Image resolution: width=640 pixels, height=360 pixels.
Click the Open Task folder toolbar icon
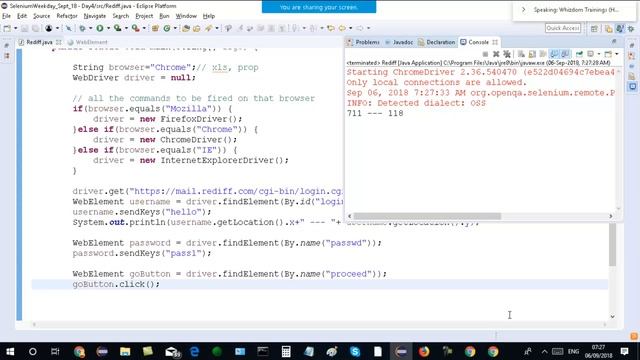pyautogui.click(x=197, y=28)
